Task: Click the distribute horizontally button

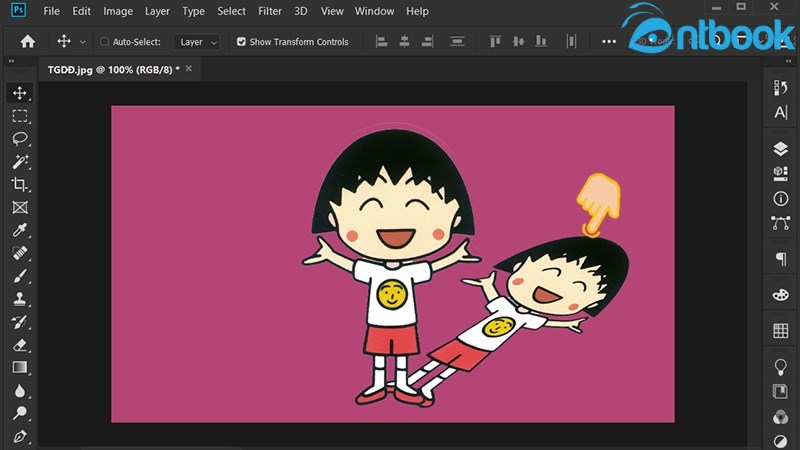Action: tap(571, 41)
